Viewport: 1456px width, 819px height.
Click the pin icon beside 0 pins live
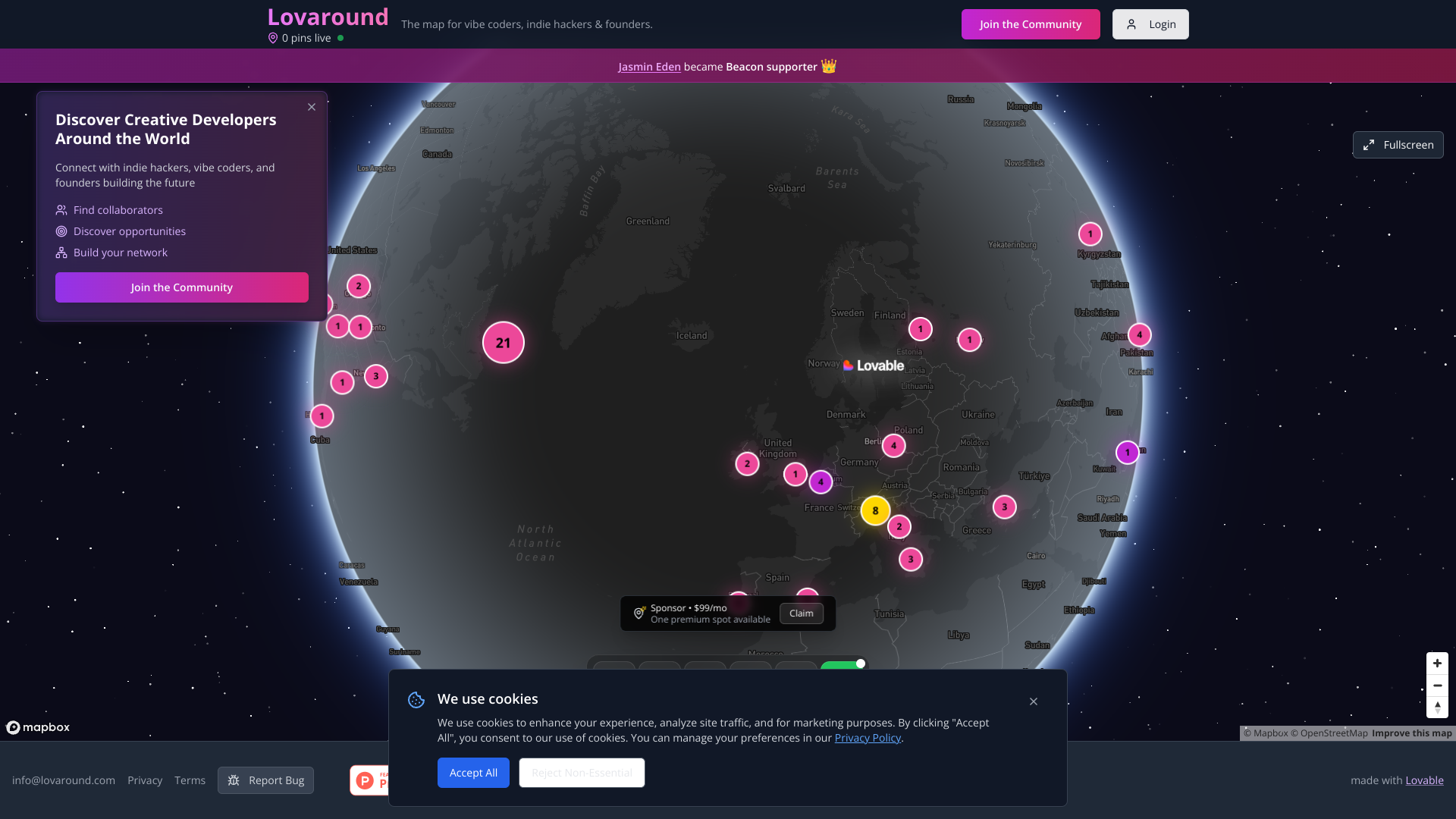click(273, 37)
